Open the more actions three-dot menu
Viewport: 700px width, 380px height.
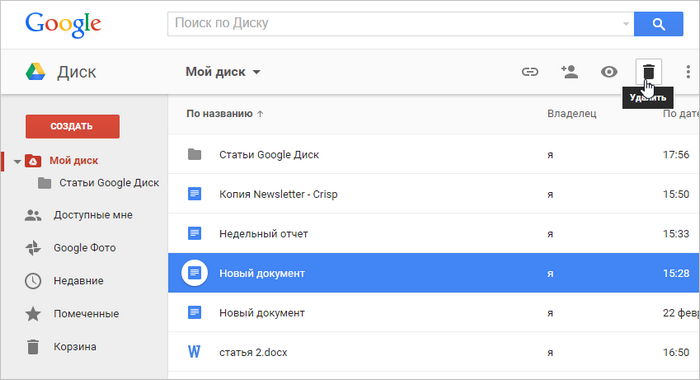tap(688, 71)
